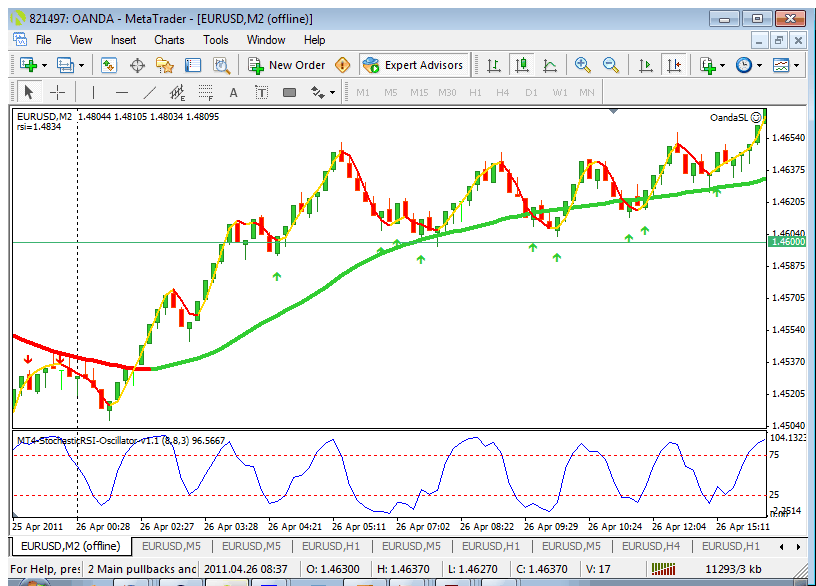Select the M30 timeframe

point(447,93)
